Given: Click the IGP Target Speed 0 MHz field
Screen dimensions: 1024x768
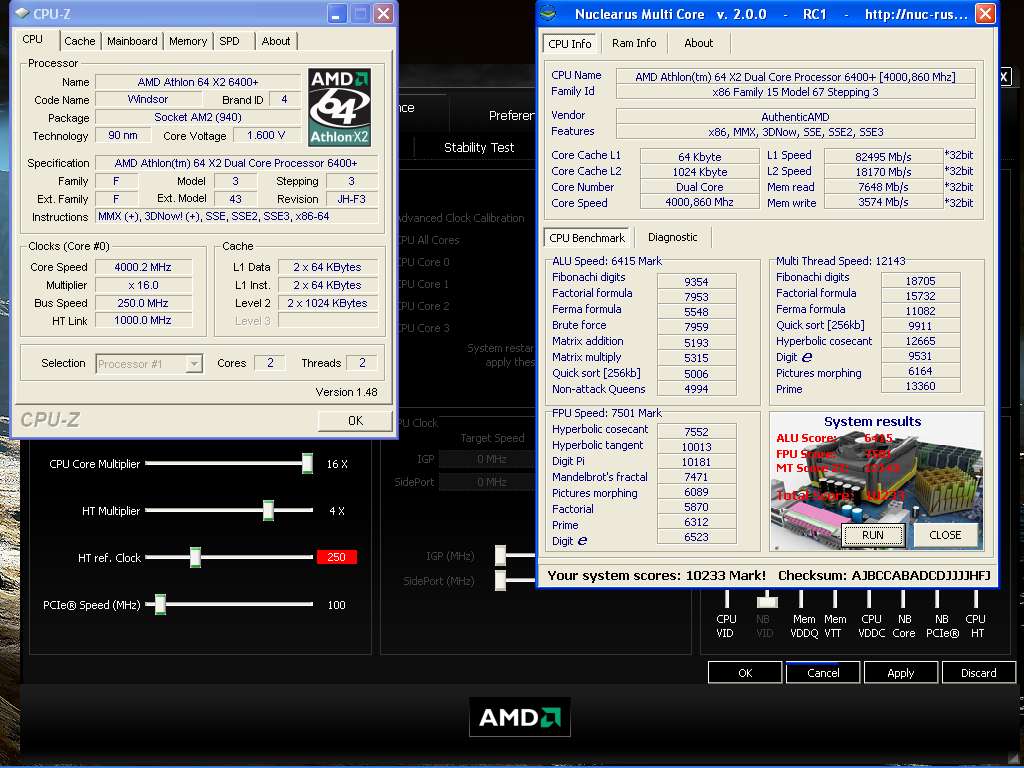Looking at the screenshot, I should click(488, 459).
